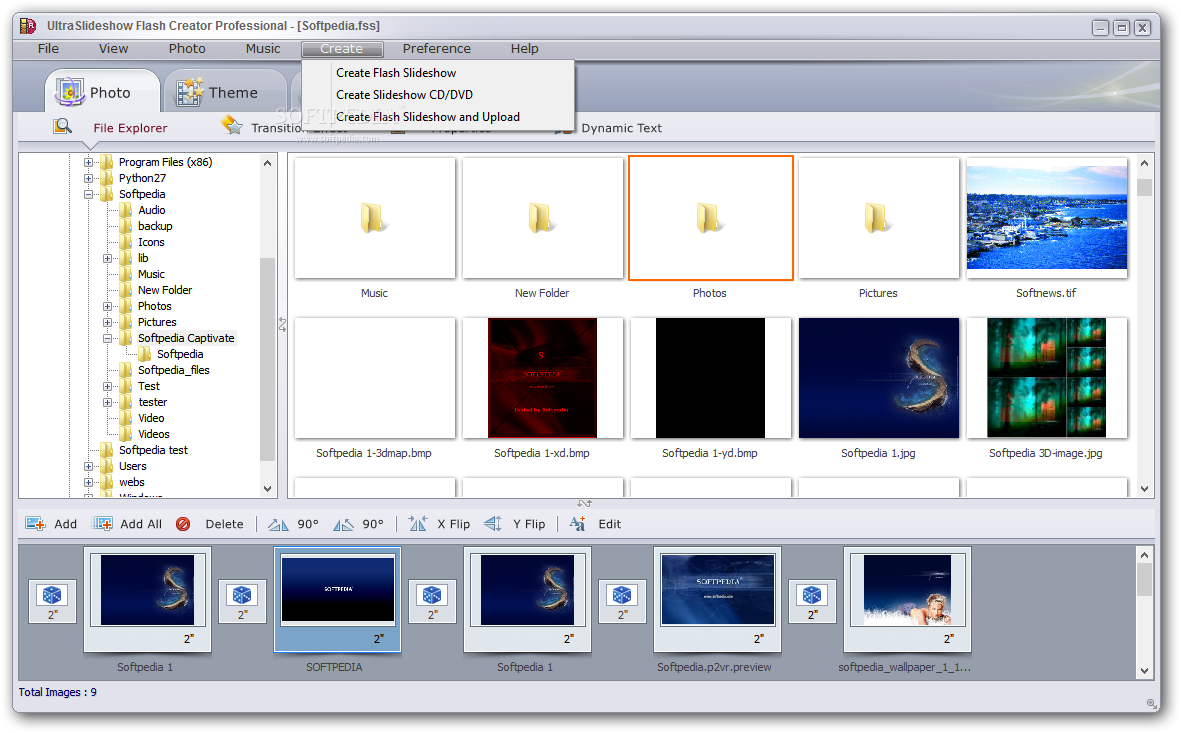Expand the Users folder node
Viewport: 1181px width, 733px height.
88,466
